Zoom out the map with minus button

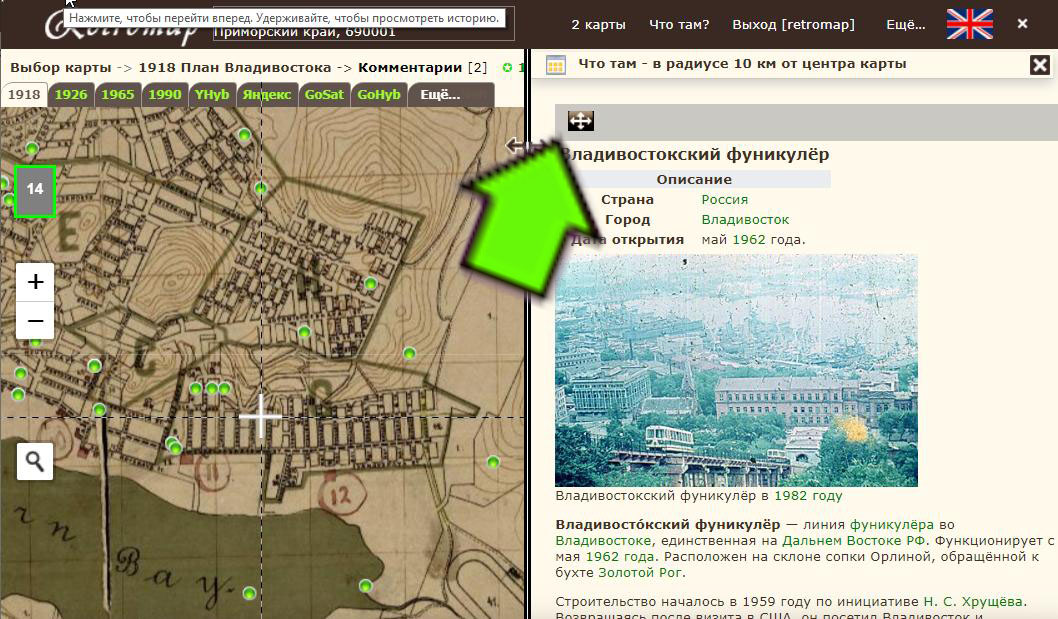[35, 320]
